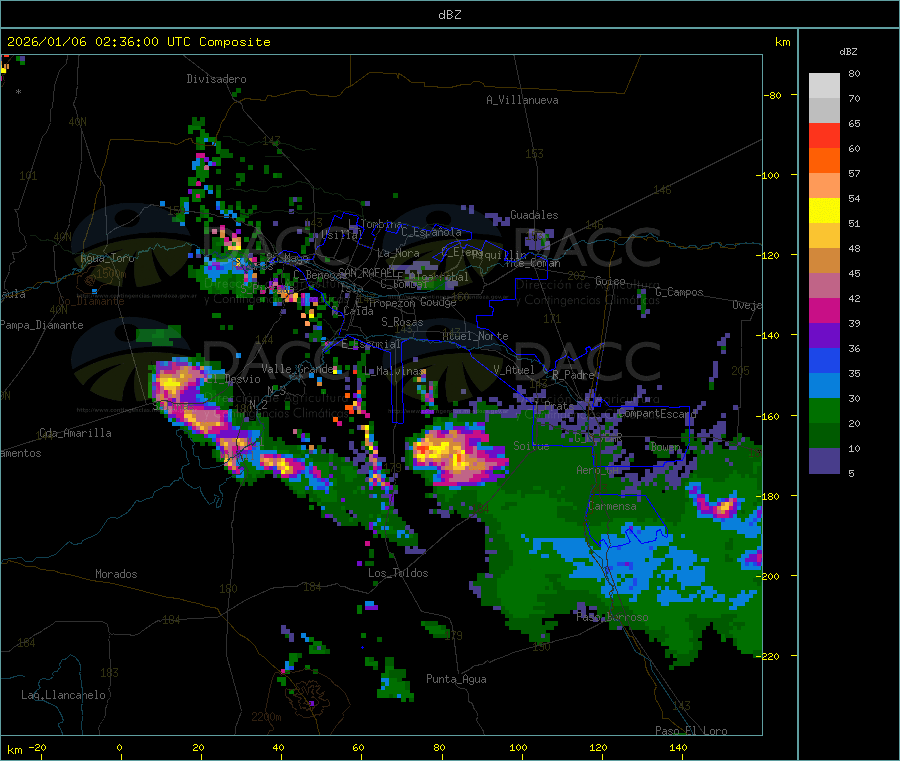This screenshot has width=900, height=761.
Task: Click the red 60 dBZ legend swatch
Action: click(824, 135)
